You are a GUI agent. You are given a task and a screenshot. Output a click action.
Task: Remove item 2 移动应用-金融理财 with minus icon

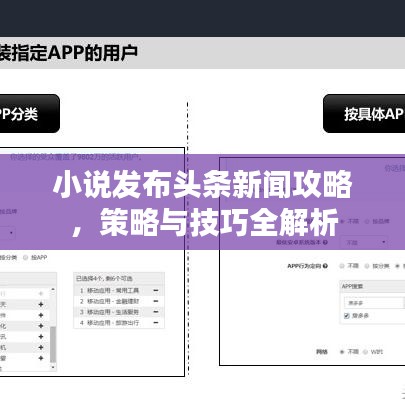(156, 301)
